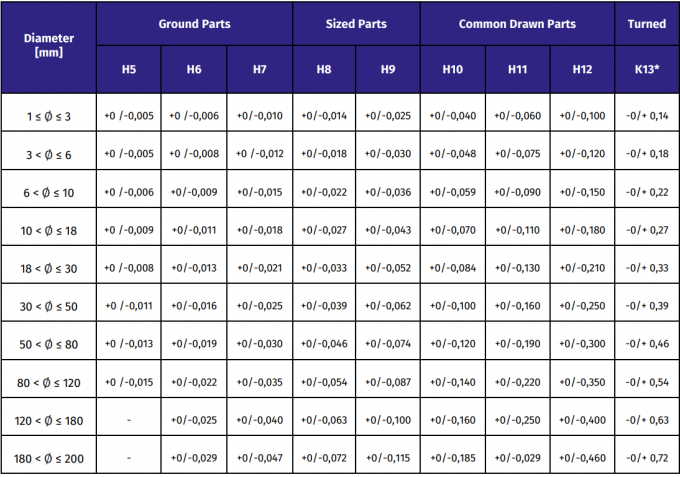
Task: Click the 180 < Ø ≤ 200 row label
Action: [48, 458]
